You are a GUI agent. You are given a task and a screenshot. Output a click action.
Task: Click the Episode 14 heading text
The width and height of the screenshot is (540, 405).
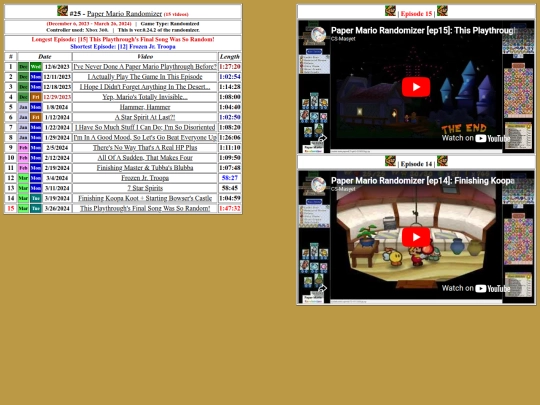point(416,164)
